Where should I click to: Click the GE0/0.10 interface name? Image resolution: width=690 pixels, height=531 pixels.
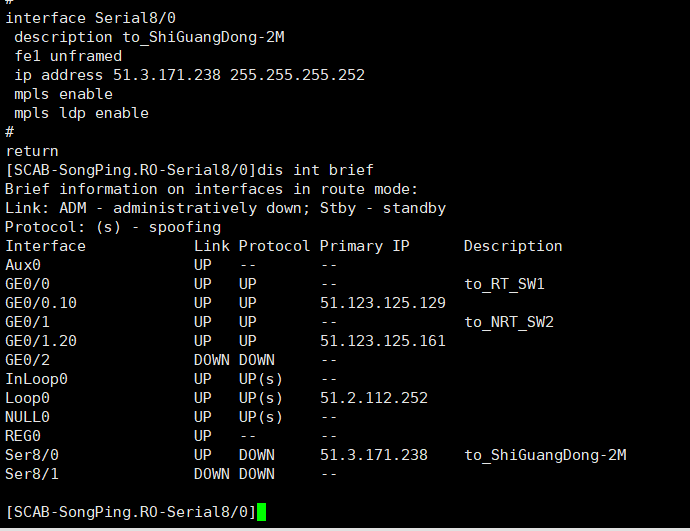coord(41,303)
